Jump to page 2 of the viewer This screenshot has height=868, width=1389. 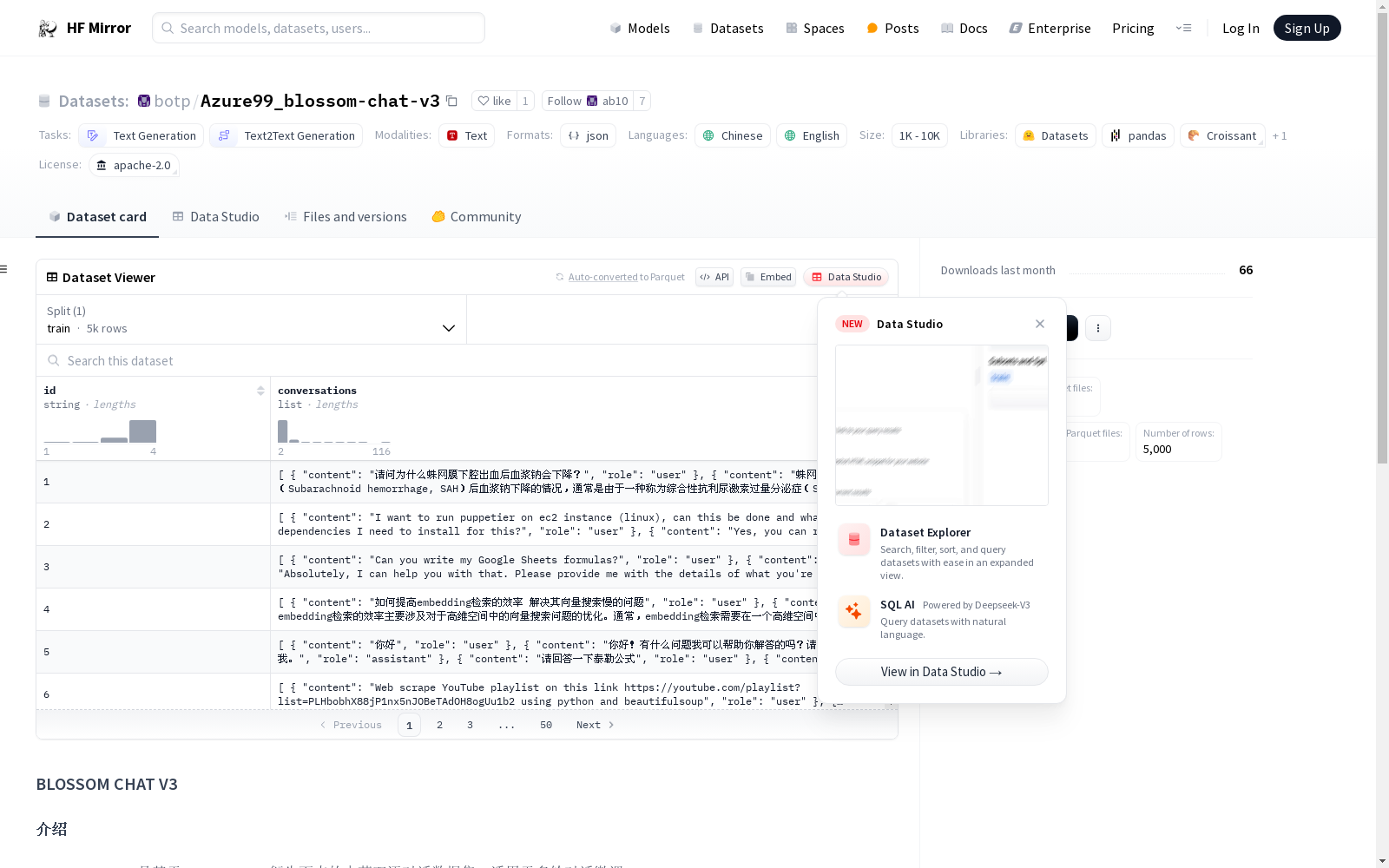click(440, 725)
